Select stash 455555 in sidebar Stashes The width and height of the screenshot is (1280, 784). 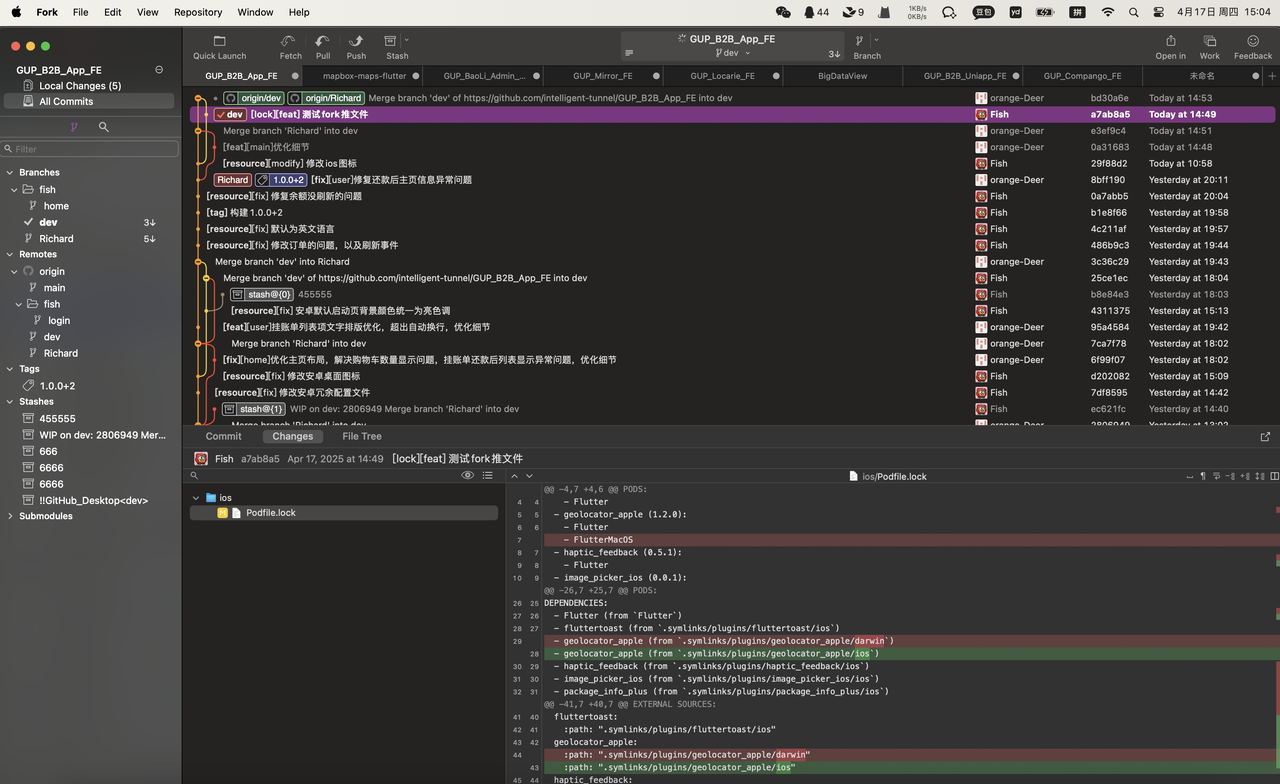tap(57, 419)
